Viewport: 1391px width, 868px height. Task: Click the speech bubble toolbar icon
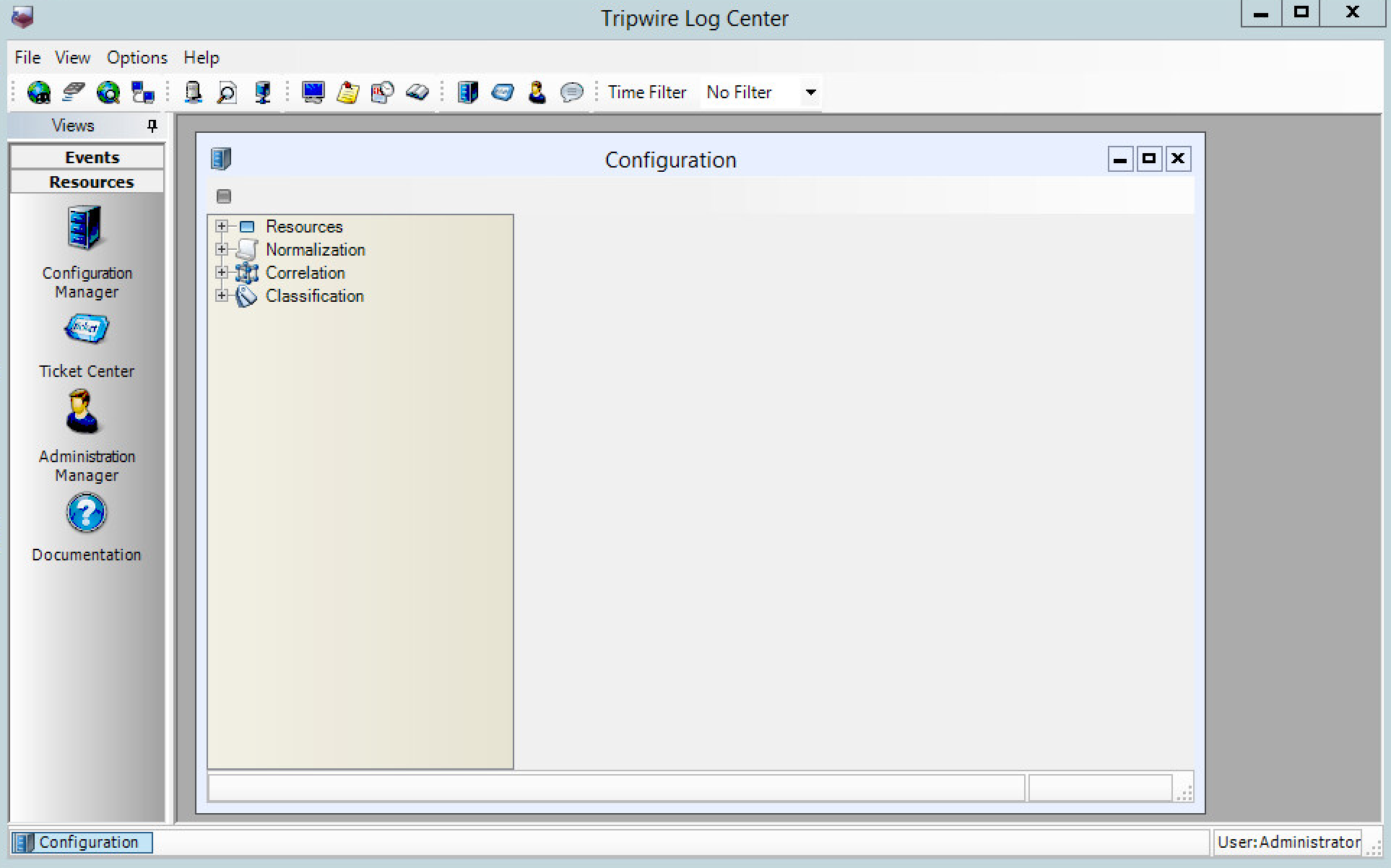[x=571, y=92]
